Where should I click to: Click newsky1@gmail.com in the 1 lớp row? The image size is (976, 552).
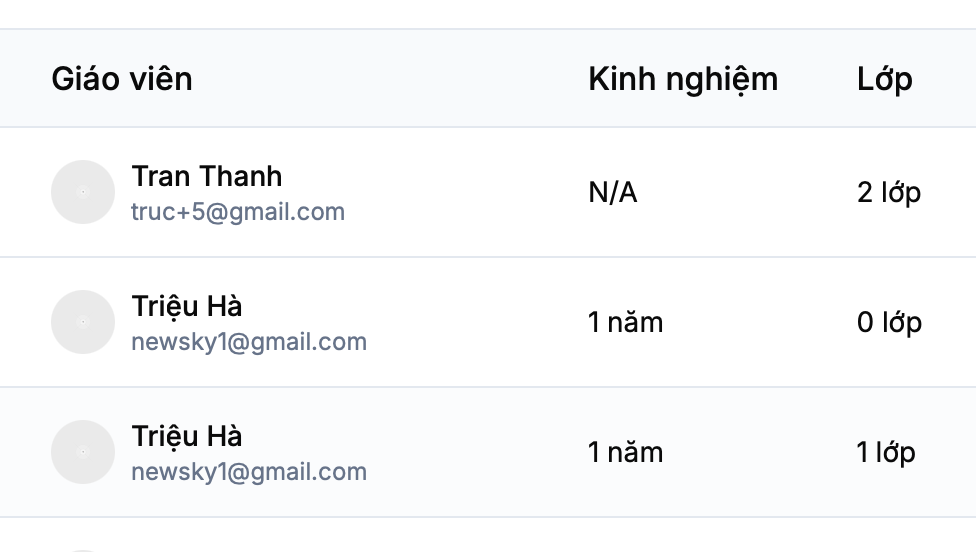pos(249,472)
